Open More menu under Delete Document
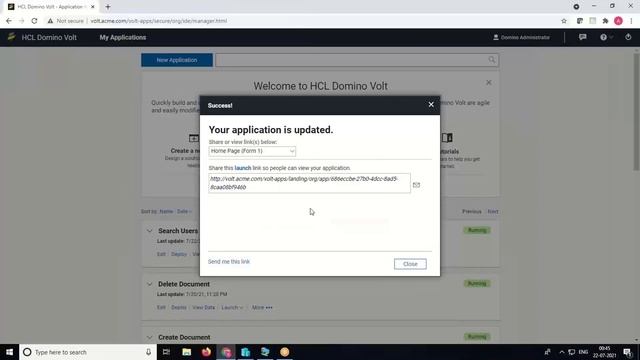 (x=262, y=307)
